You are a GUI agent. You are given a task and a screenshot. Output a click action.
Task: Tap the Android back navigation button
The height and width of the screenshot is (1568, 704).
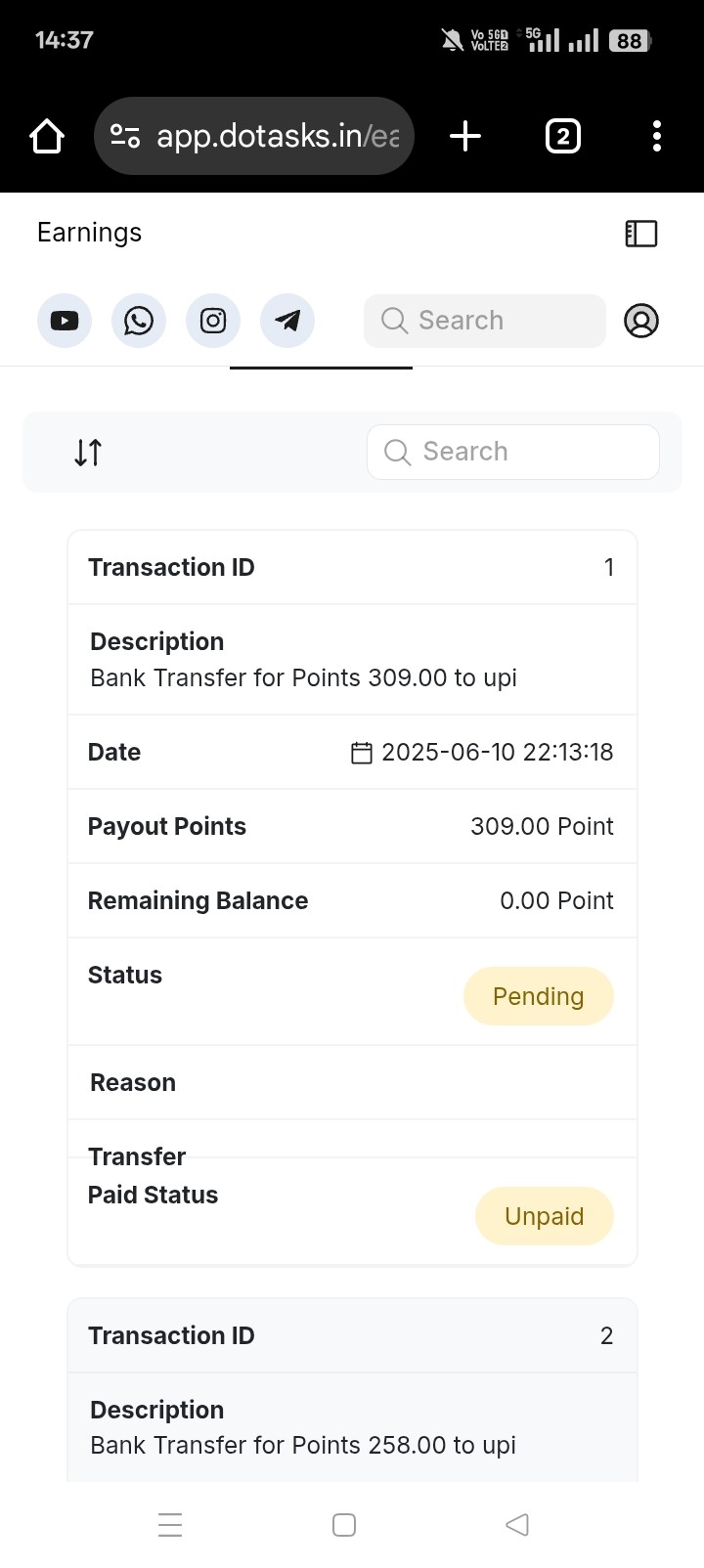[517, 1524]
